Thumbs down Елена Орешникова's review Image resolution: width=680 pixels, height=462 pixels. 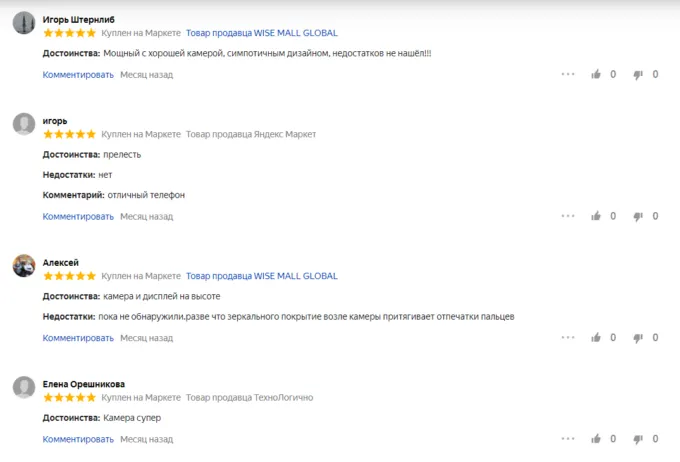pyautogui.click(x=639, y=439)
